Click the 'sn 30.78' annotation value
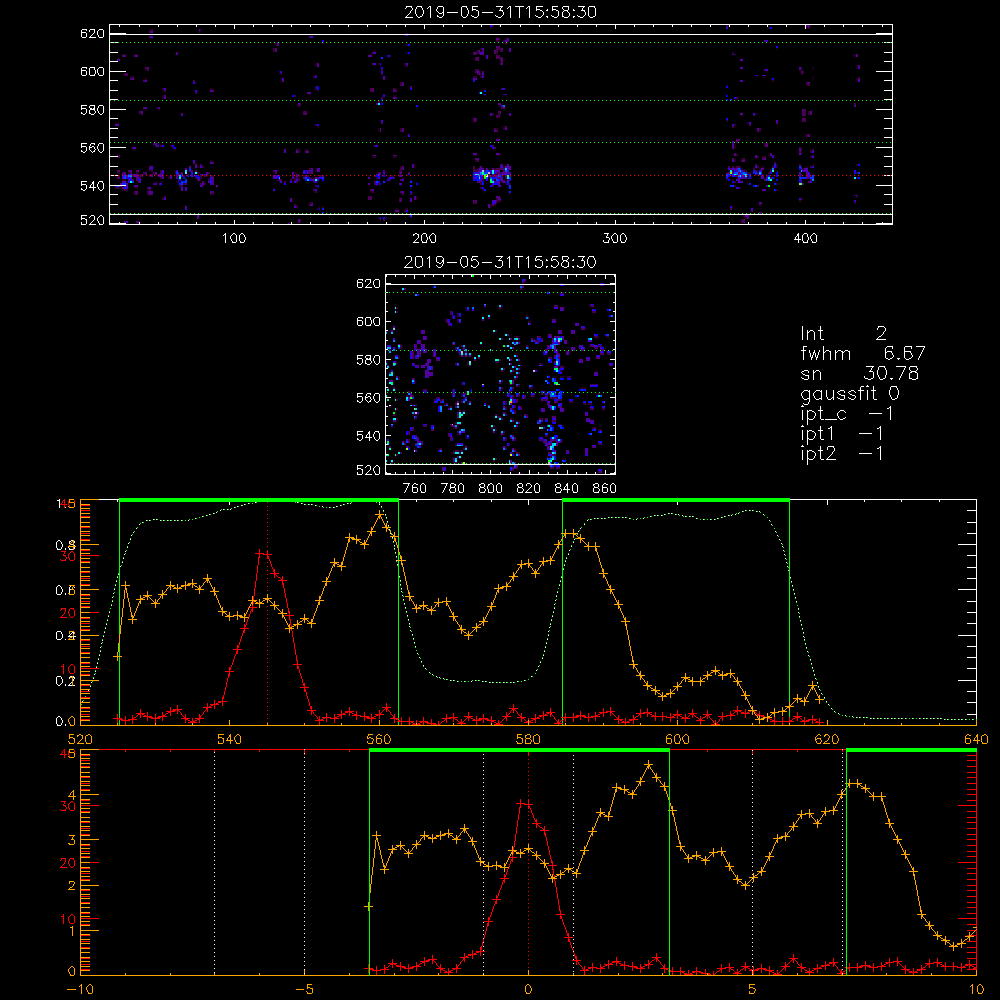The image size is (1000, 1000). (x=859, y=373)
